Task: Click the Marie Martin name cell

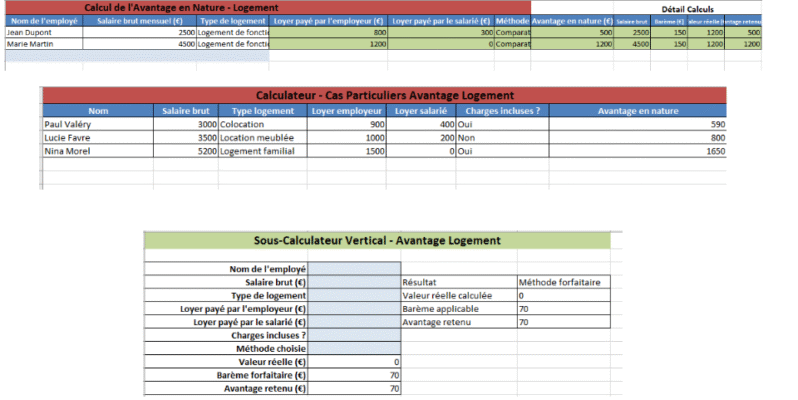Action: point(42,44)
